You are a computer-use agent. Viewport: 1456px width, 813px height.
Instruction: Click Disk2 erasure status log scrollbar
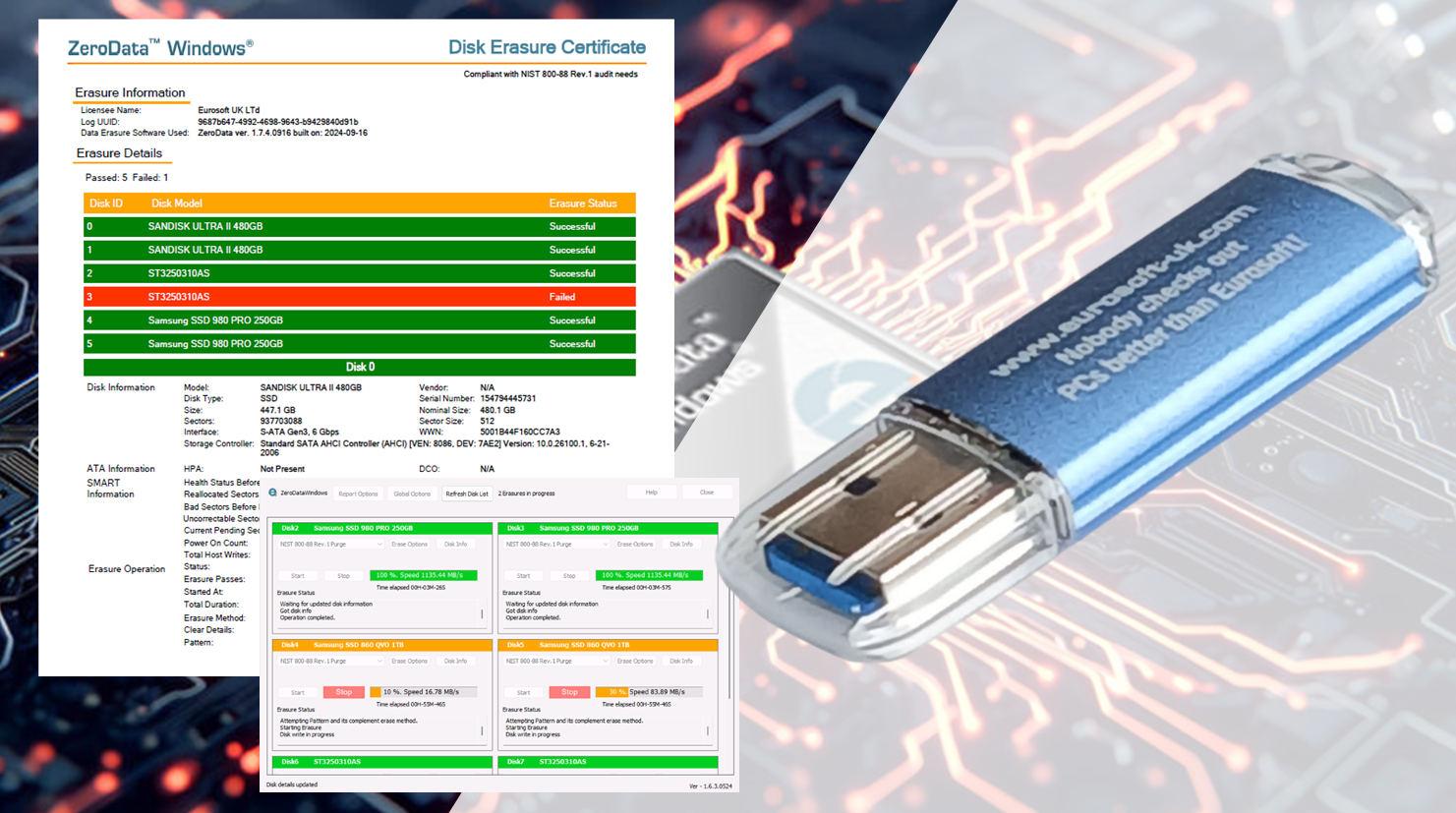pyautogui.click(x=482, y=613)
